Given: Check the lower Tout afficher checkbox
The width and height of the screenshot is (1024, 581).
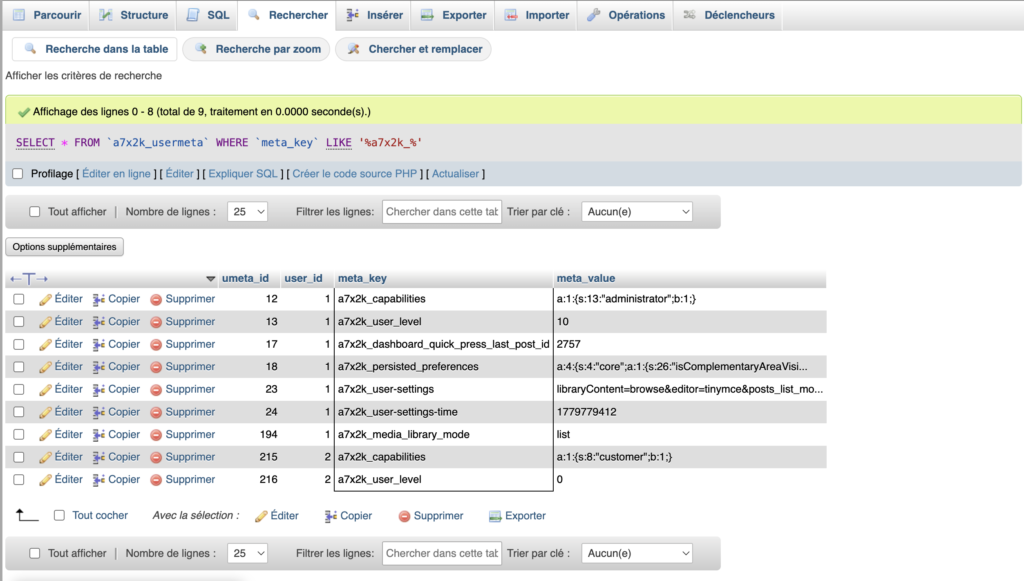Looking at the screenshot, I should pyautogui.click(x=35, y=553).
